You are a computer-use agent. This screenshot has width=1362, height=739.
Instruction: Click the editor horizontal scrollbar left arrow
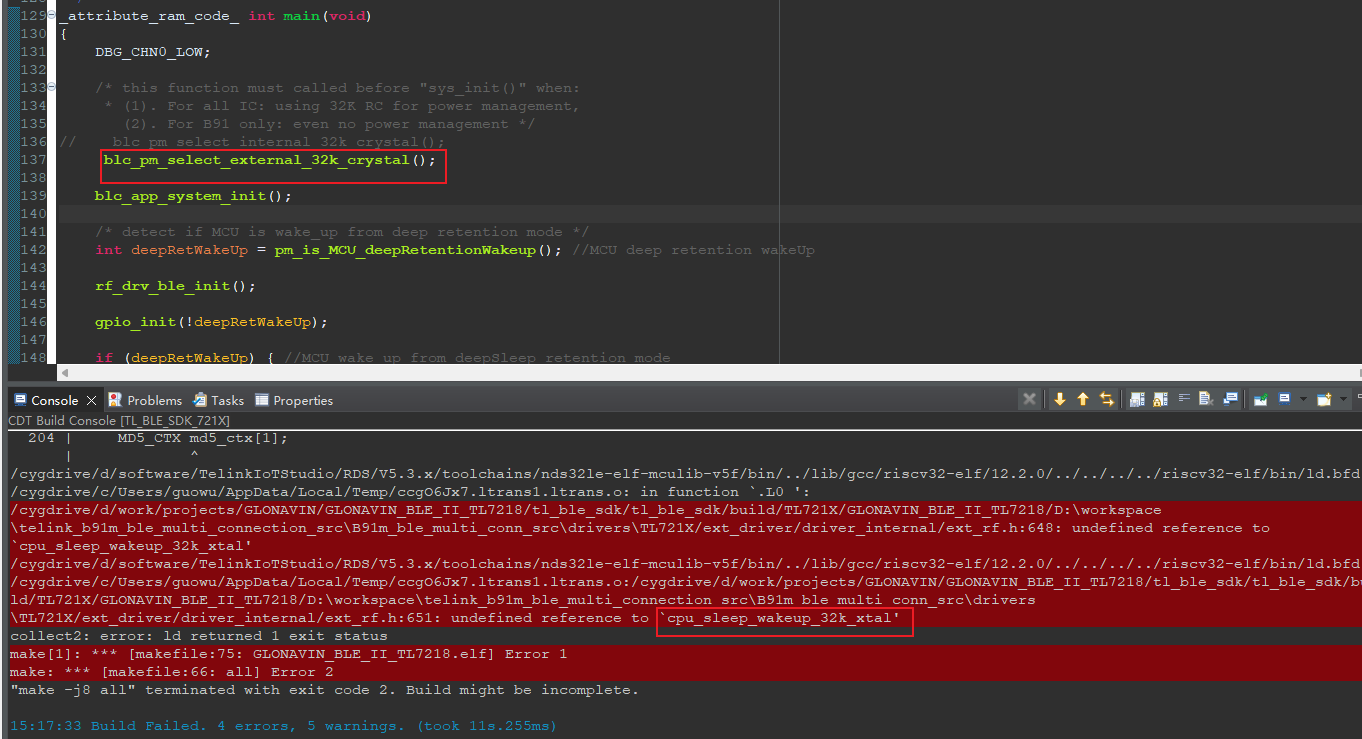[x=66, y=373]
